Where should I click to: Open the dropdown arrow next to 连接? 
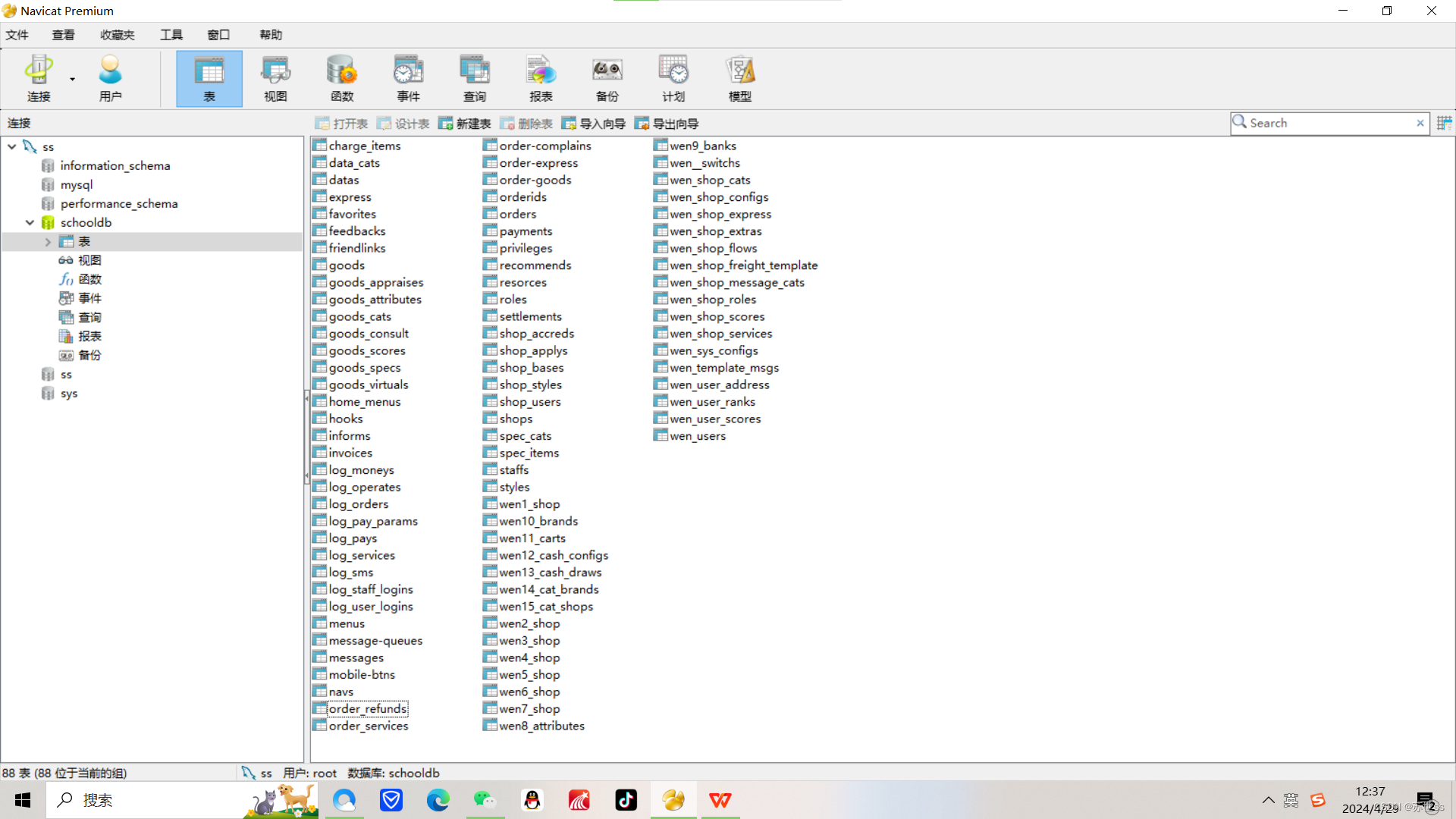pyautogui.click(x=73, y=79)
